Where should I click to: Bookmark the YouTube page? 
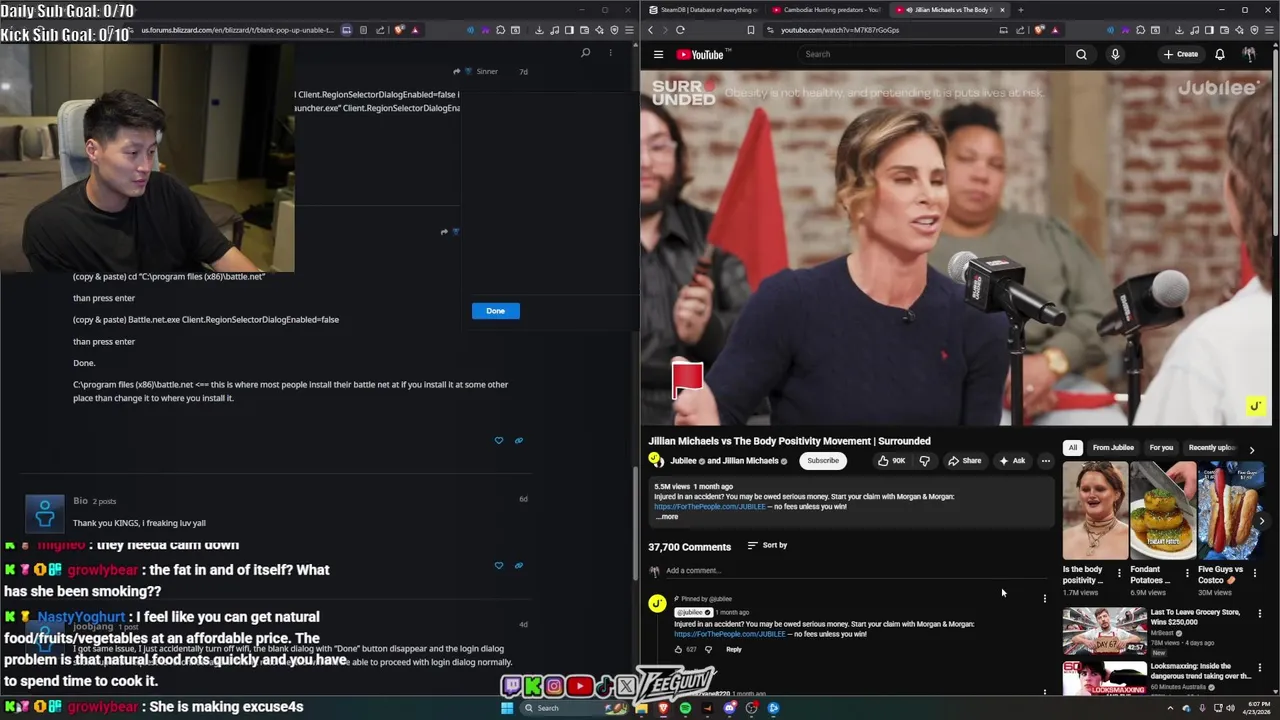pyautogui.click(x=751, y=30)
